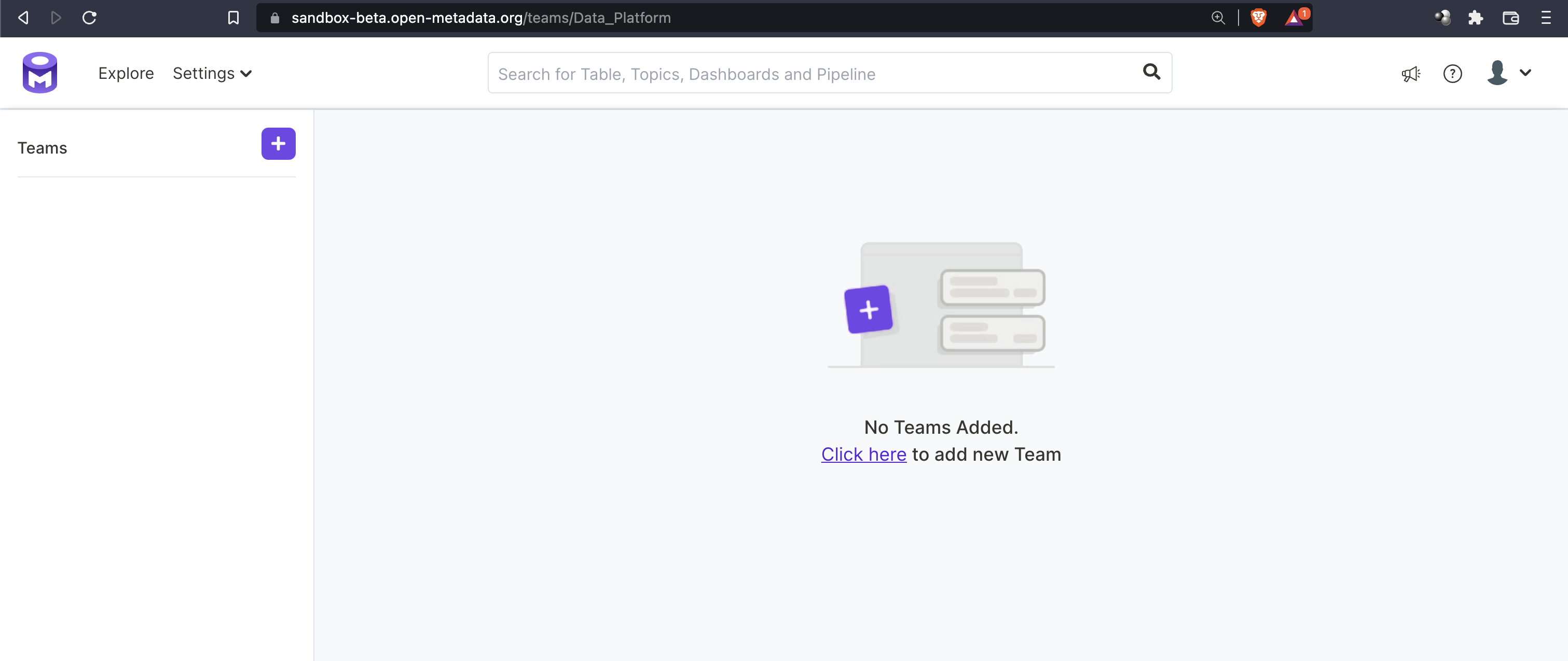The image size is (1568, 661).
Task: Go back using the browser back arrow
Action: click(22, 18)
